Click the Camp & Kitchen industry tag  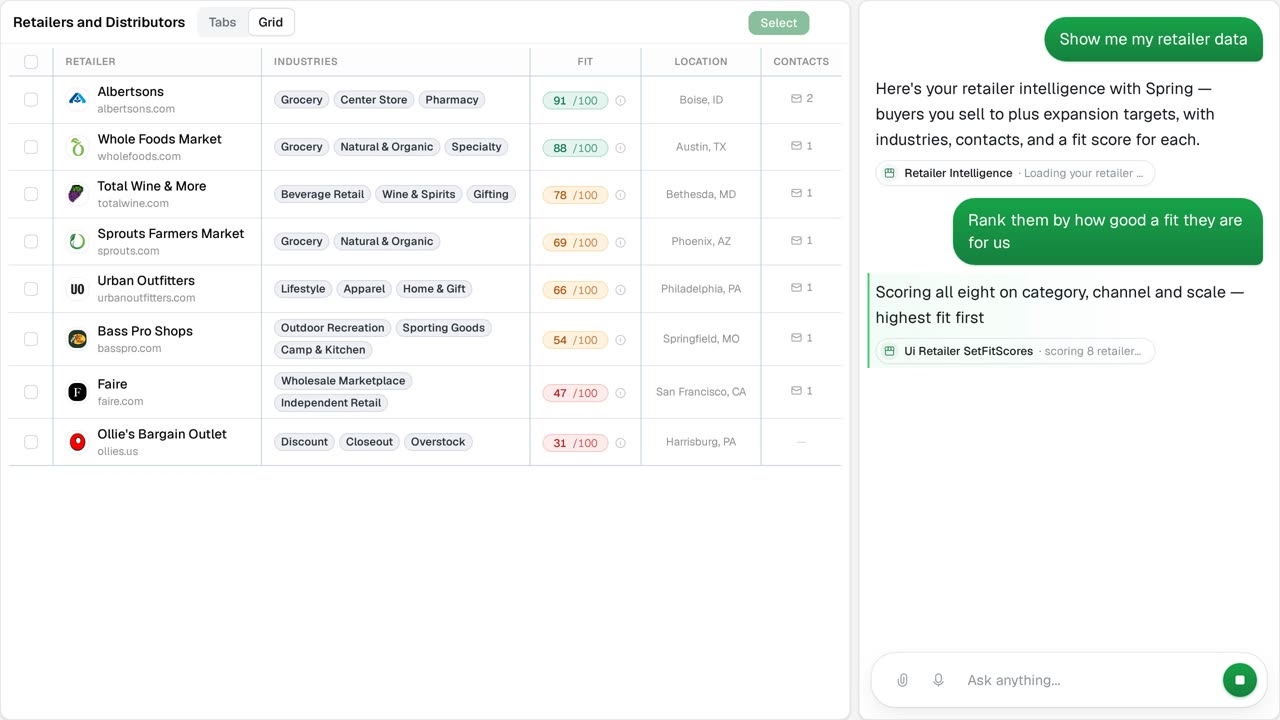(323, 350)
